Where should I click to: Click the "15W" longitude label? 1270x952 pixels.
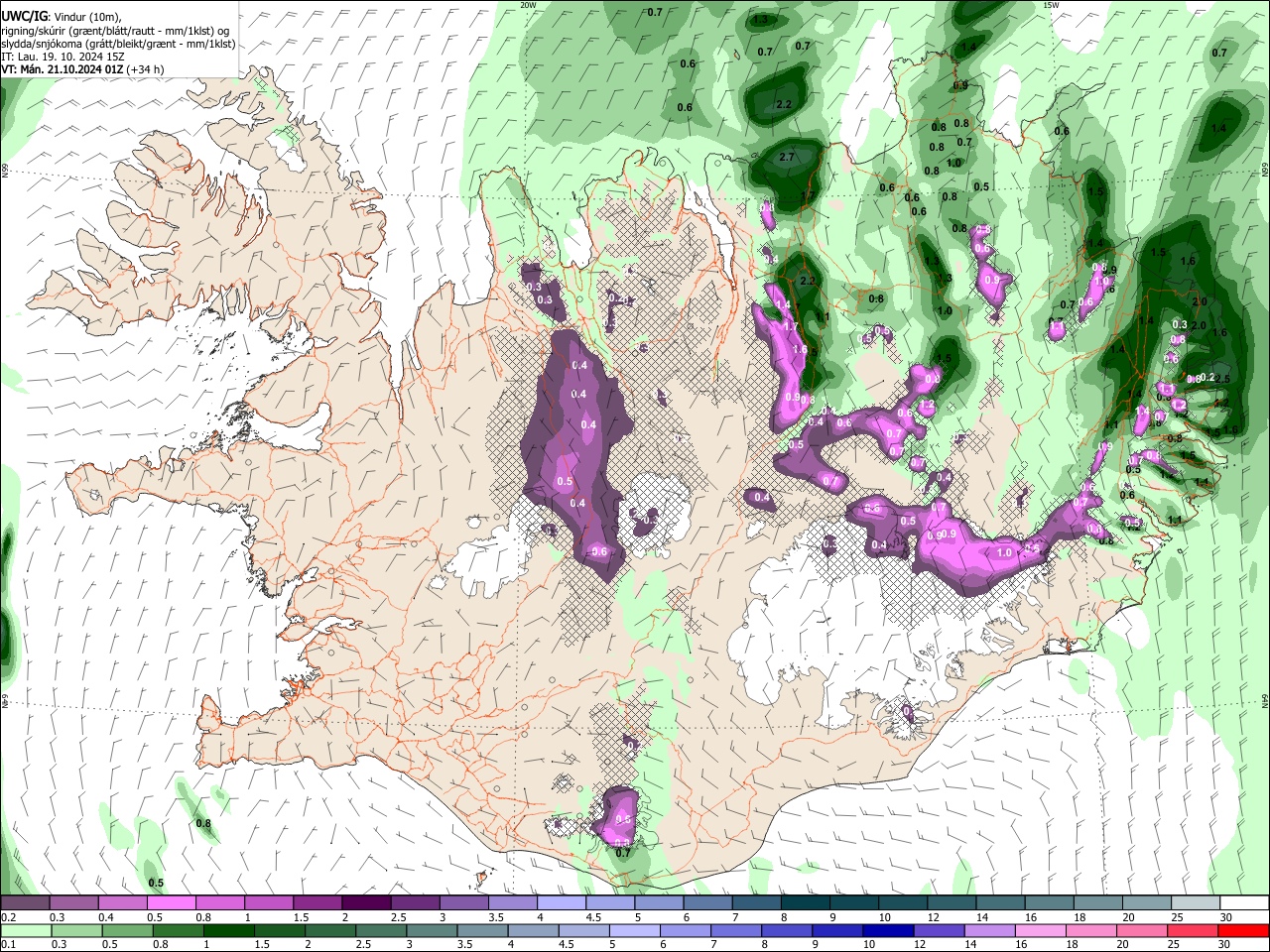[1051, 5]
